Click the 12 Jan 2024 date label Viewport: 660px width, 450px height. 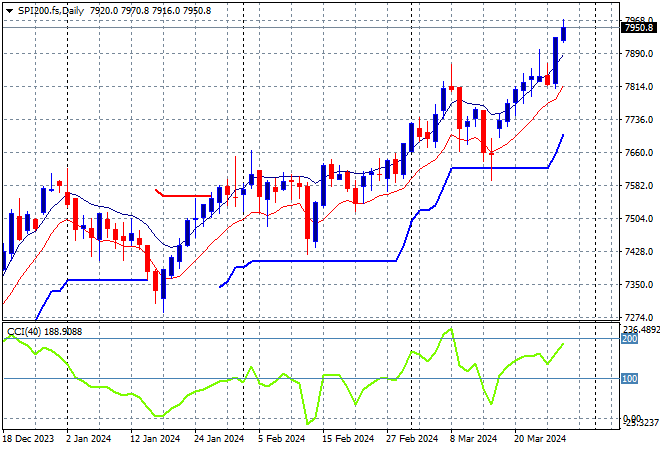pyautogui.click(x=155, y=439)
